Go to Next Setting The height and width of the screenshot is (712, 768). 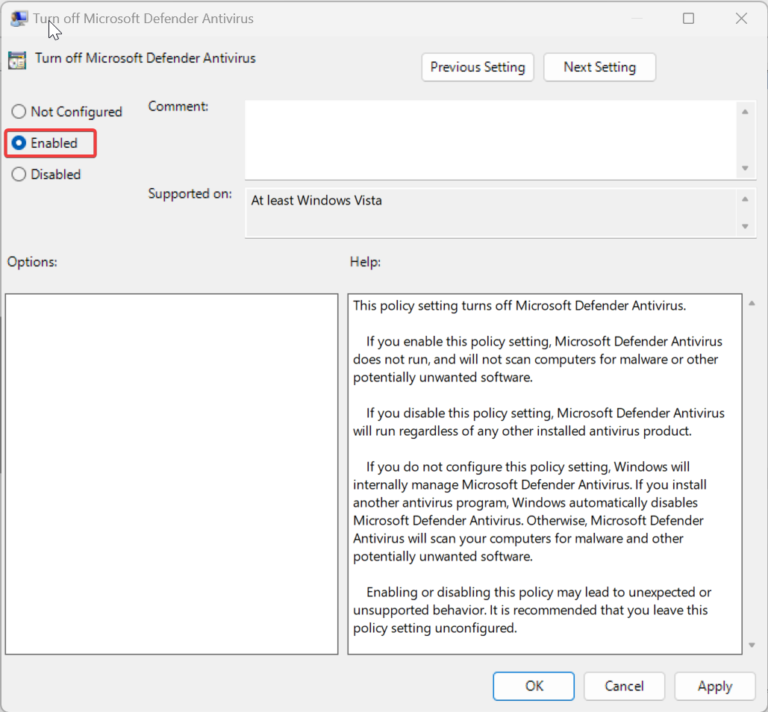(600, 67)
